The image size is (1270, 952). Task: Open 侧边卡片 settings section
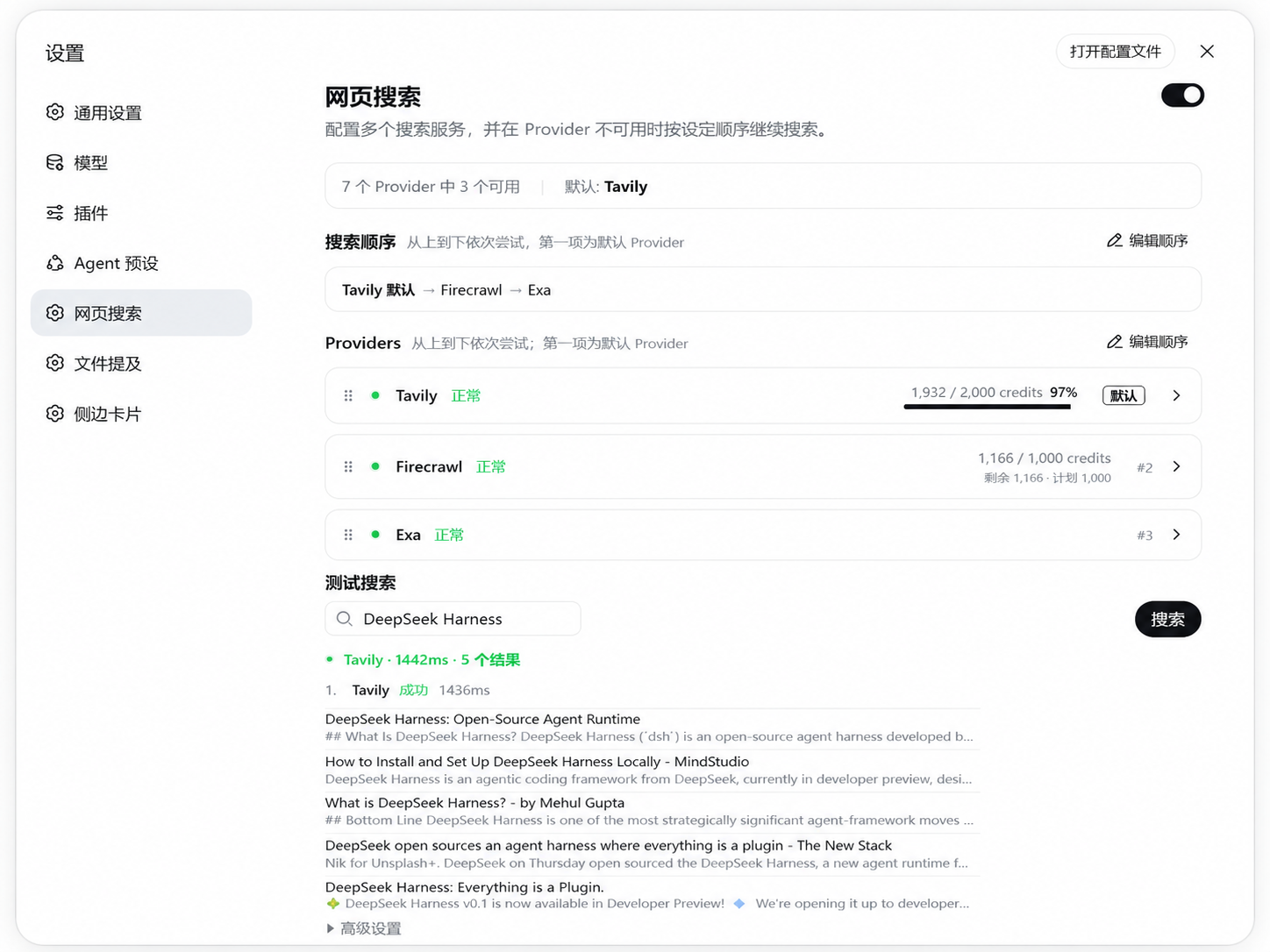click(x=141, y=414)
